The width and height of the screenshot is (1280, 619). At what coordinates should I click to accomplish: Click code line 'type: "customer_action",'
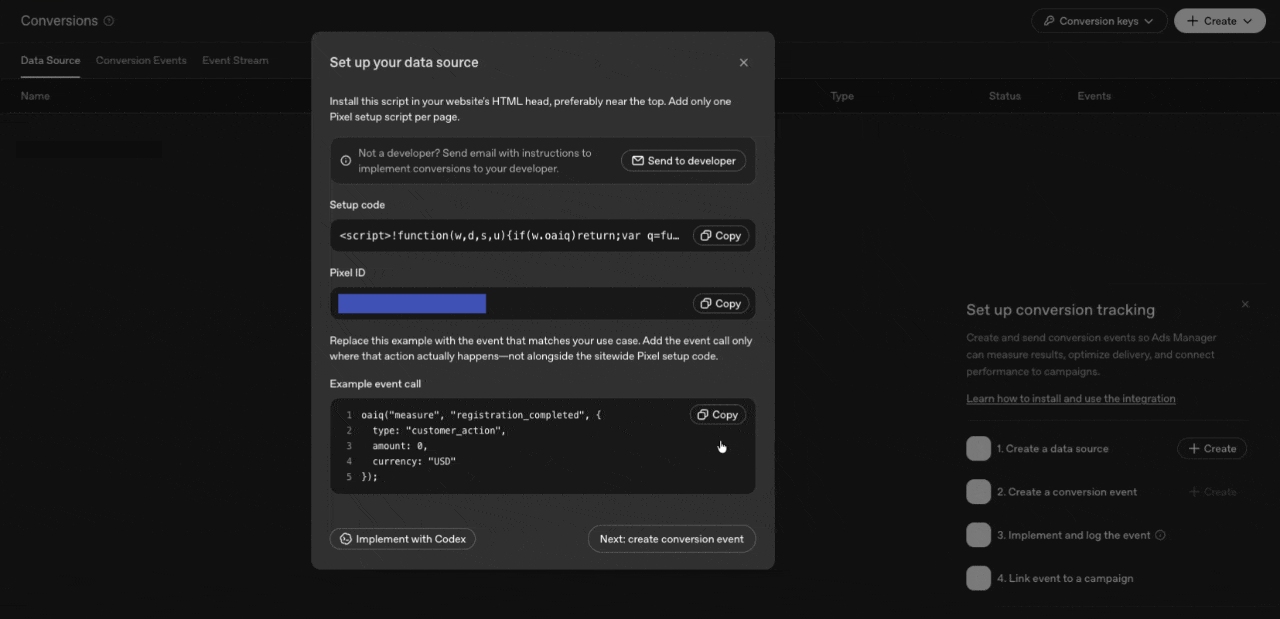(439, 431)
